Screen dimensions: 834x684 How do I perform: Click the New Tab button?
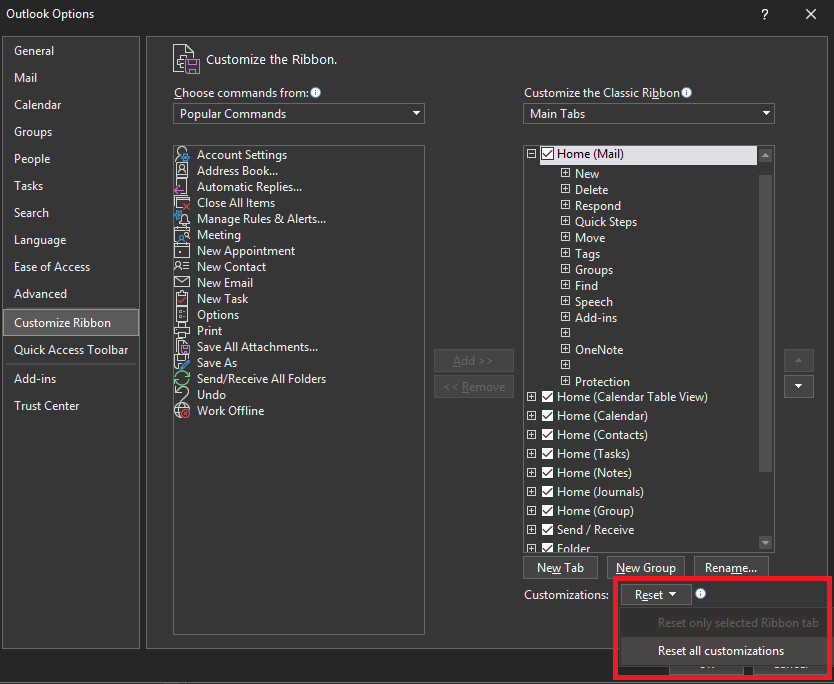(x=561, y=568)
